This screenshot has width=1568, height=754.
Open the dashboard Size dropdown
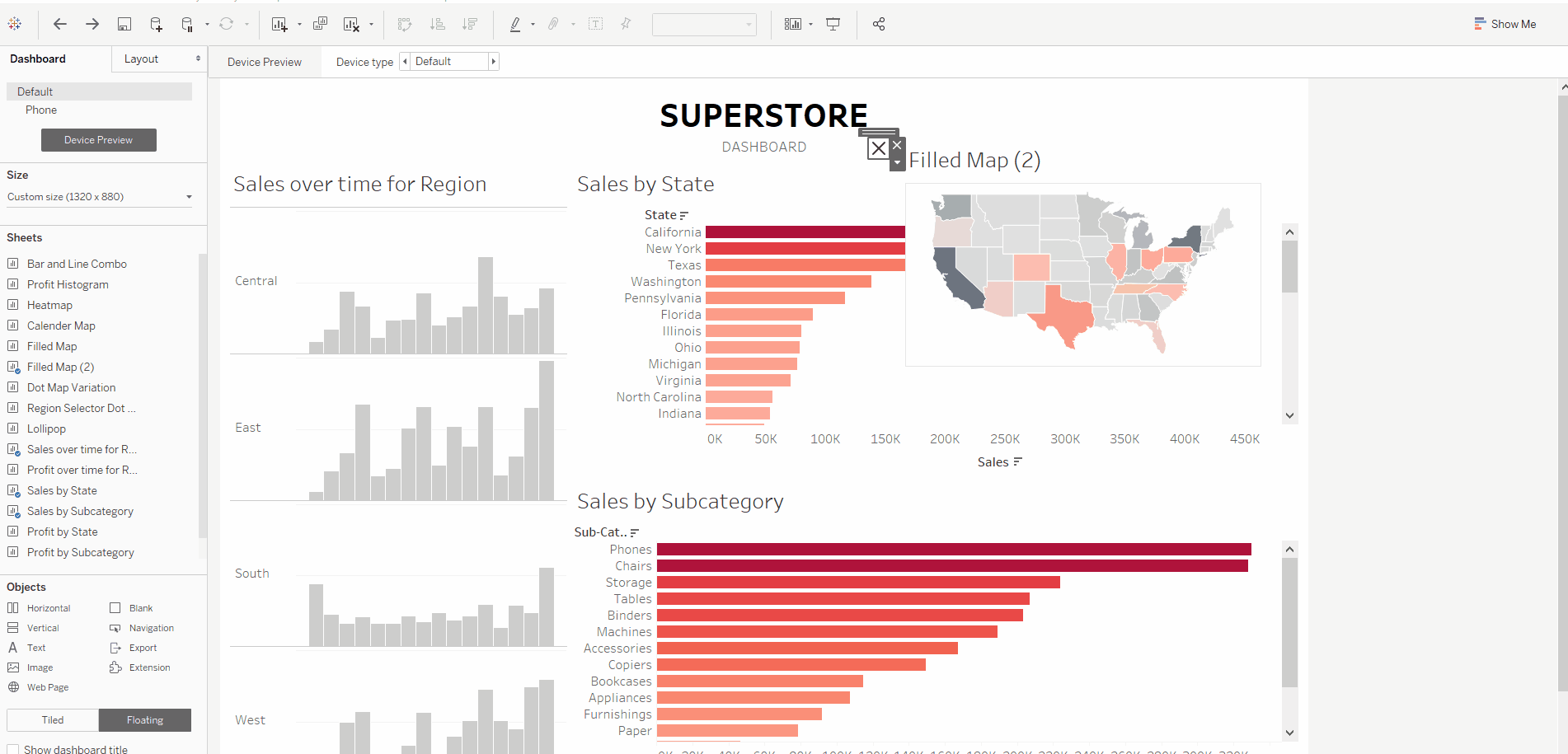(x=100, y=197)
